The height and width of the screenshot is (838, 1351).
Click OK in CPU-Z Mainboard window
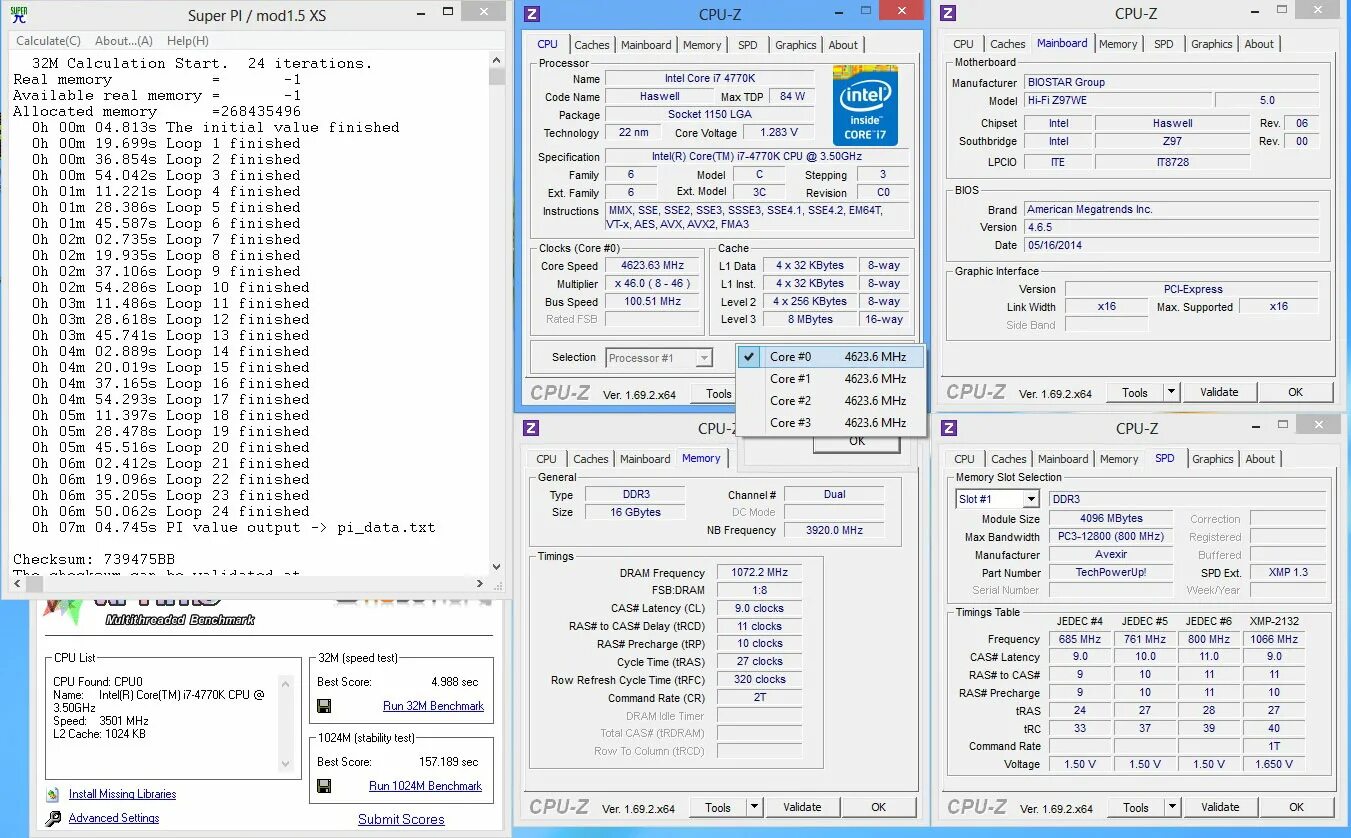[1296, 392]
